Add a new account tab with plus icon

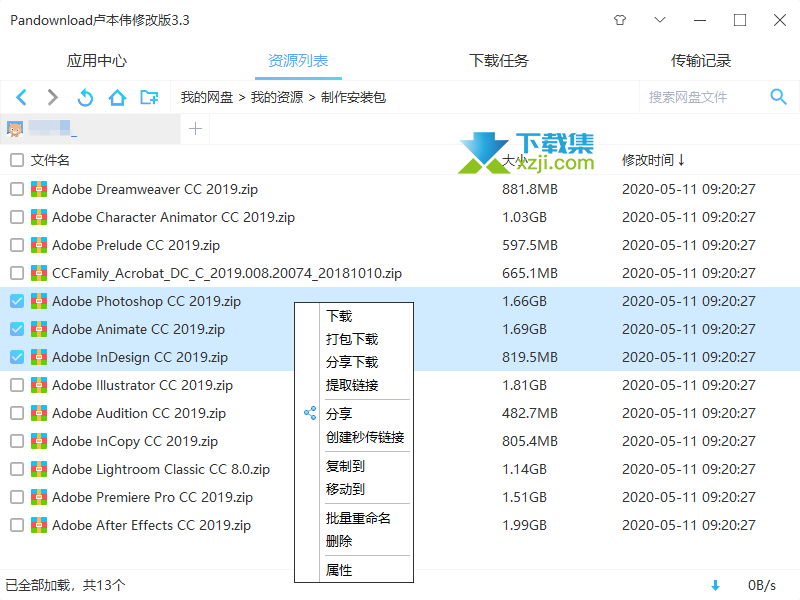(x=195, y=129)
